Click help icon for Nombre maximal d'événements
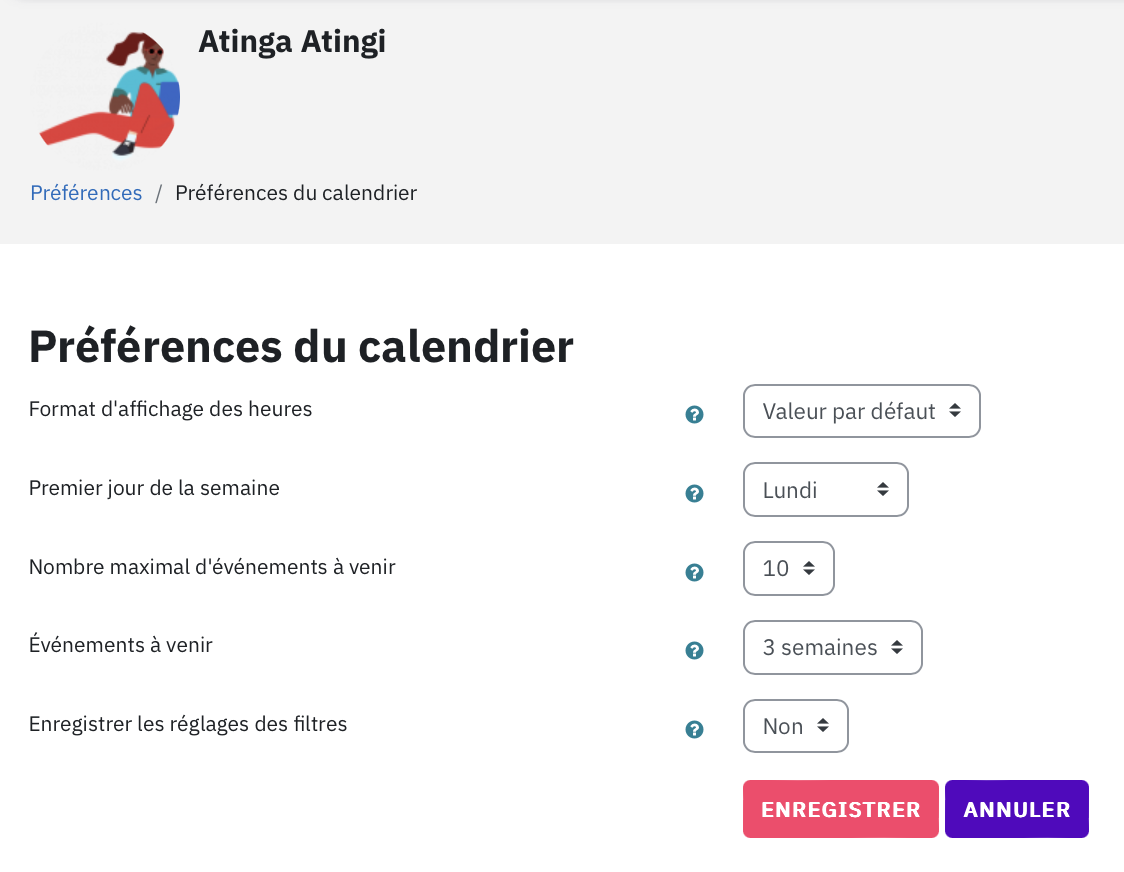The image size is (1124, 872). click(694, 572)
